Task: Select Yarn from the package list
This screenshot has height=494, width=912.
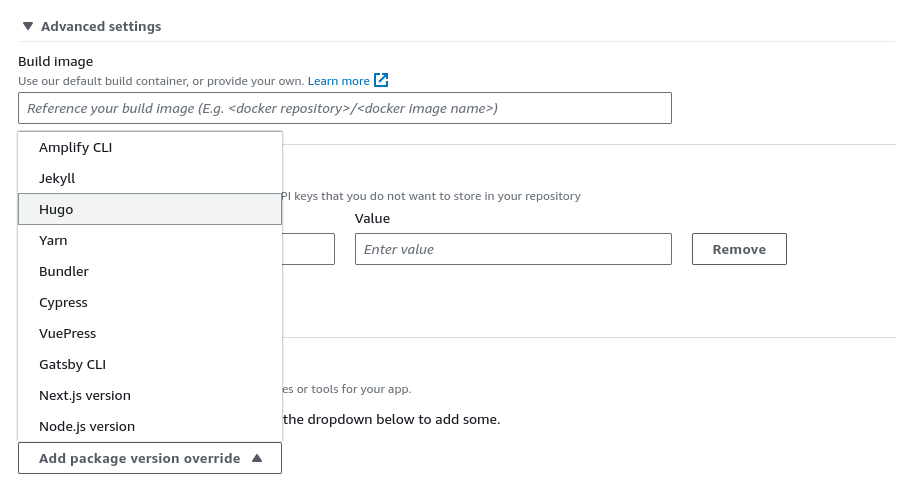Action: tap(150, 240)
